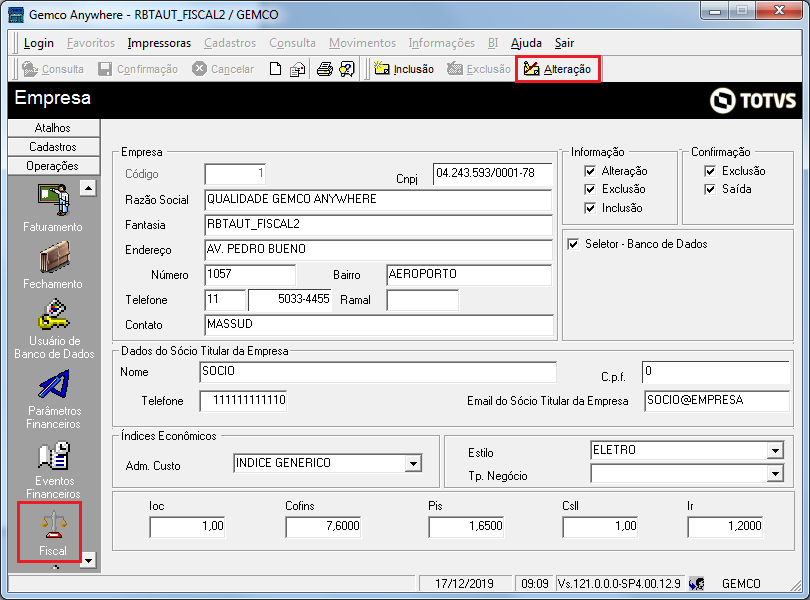Open Usuário de Banco de Dados icon
Screen dimensions: 810x600
(54, 314)
